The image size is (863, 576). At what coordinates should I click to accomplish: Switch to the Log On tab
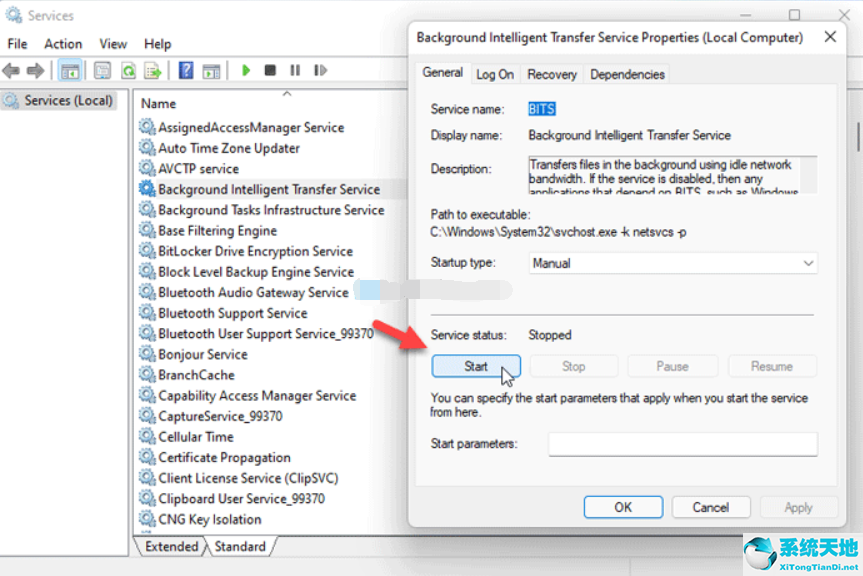pos(495,74)
